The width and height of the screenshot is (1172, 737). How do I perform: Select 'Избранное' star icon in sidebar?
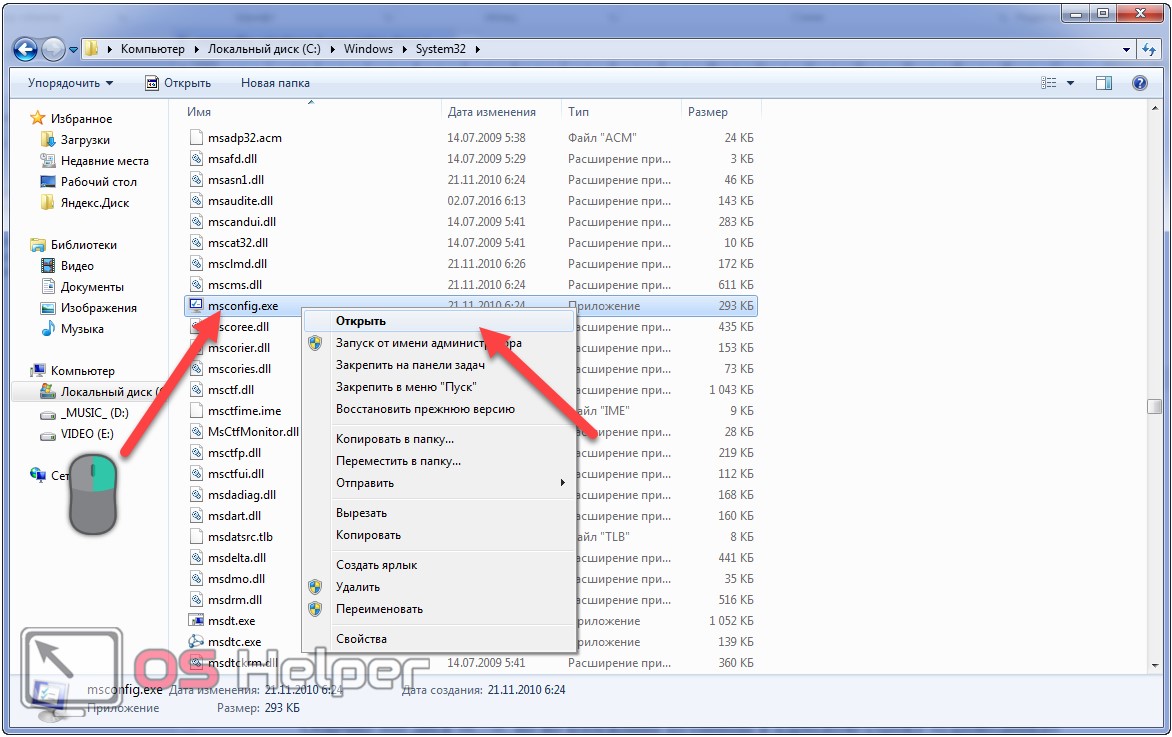[37, 118]
